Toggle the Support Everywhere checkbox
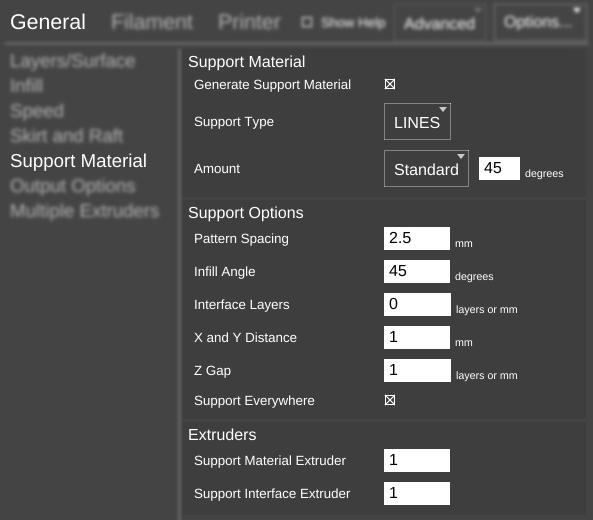 [x=390, y=400]
